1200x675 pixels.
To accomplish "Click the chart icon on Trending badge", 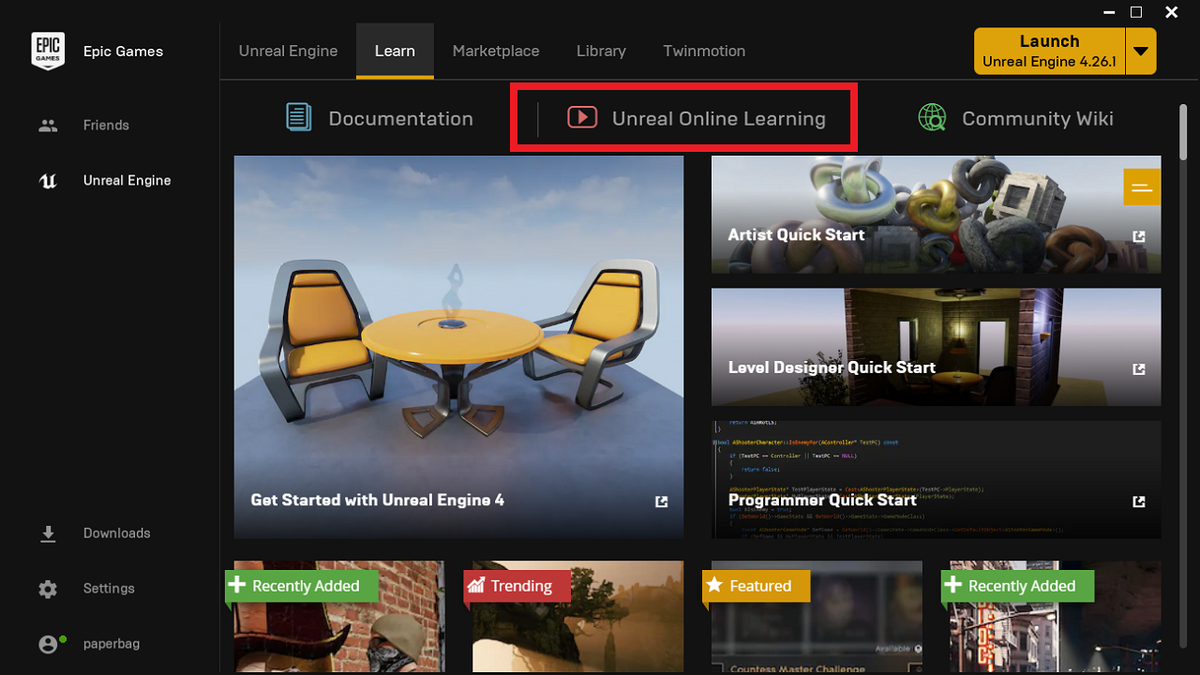I will 476,585.
